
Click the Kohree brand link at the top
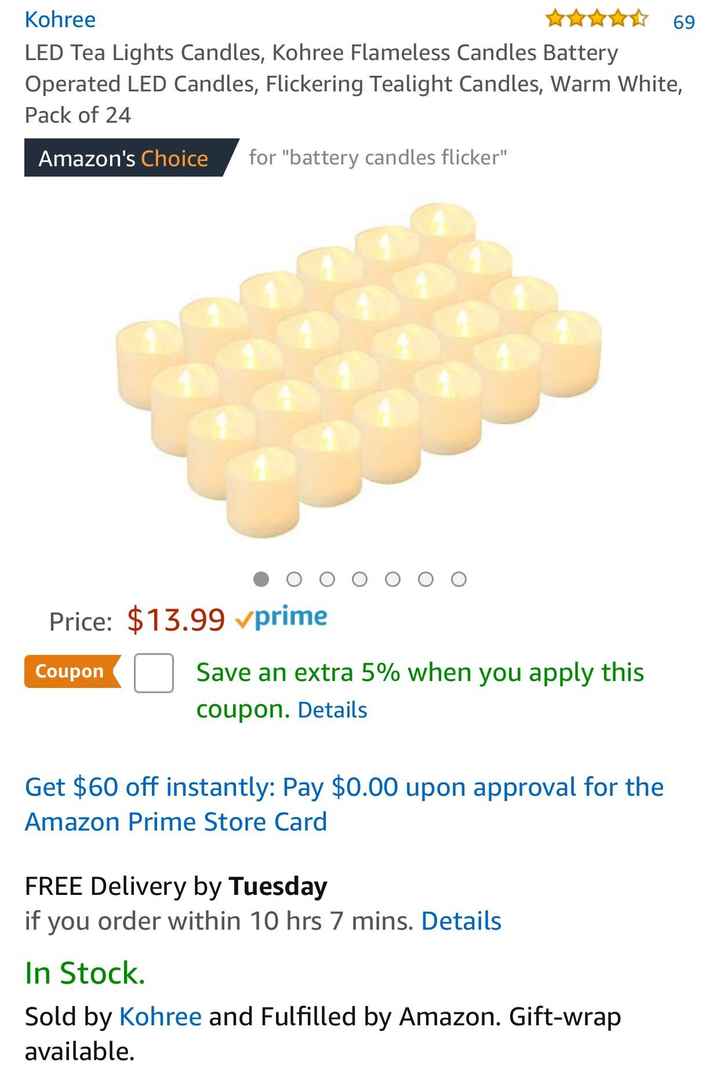tap(61, 19)
